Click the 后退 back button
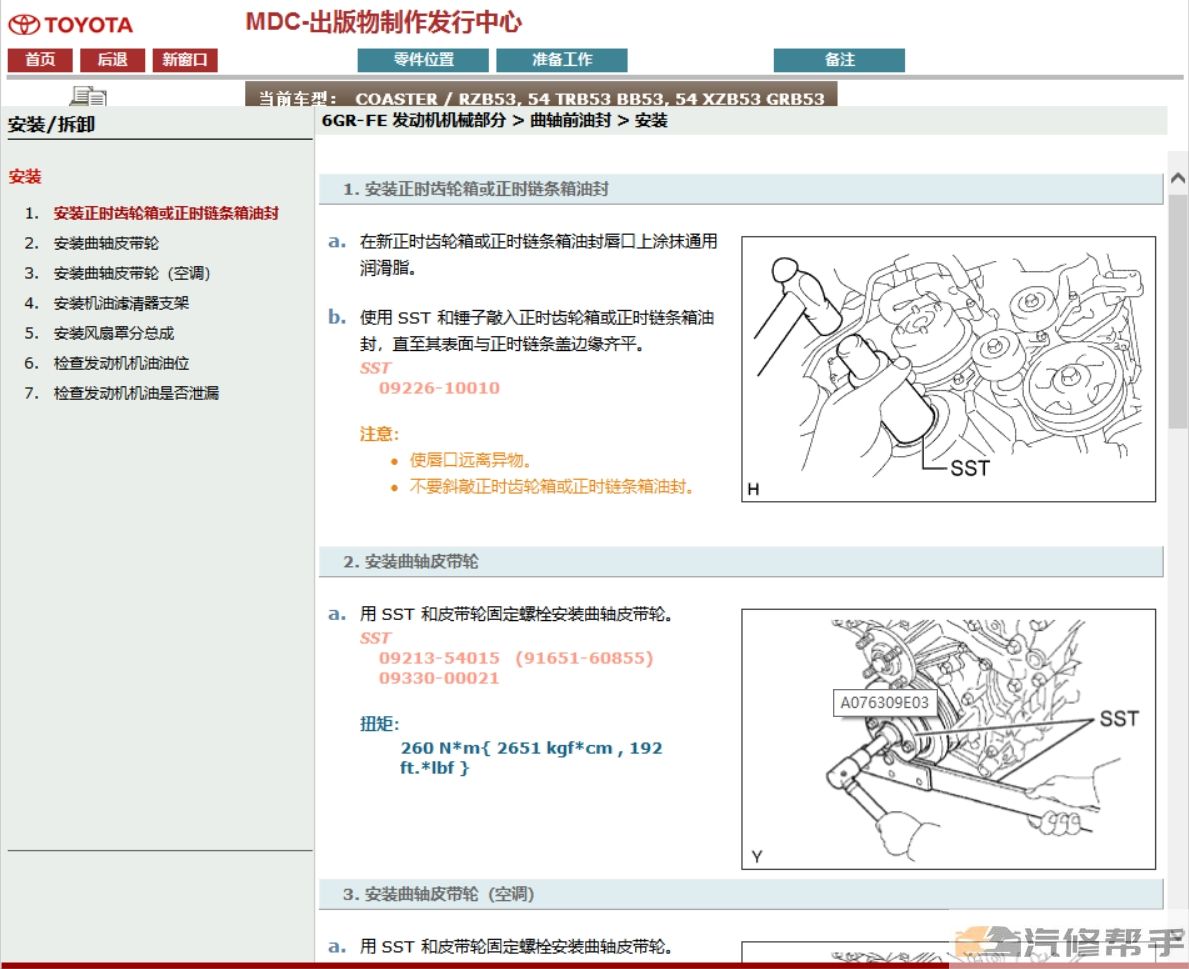The height and width of the screenshot is (969, 1189). [x=112, y=60]
